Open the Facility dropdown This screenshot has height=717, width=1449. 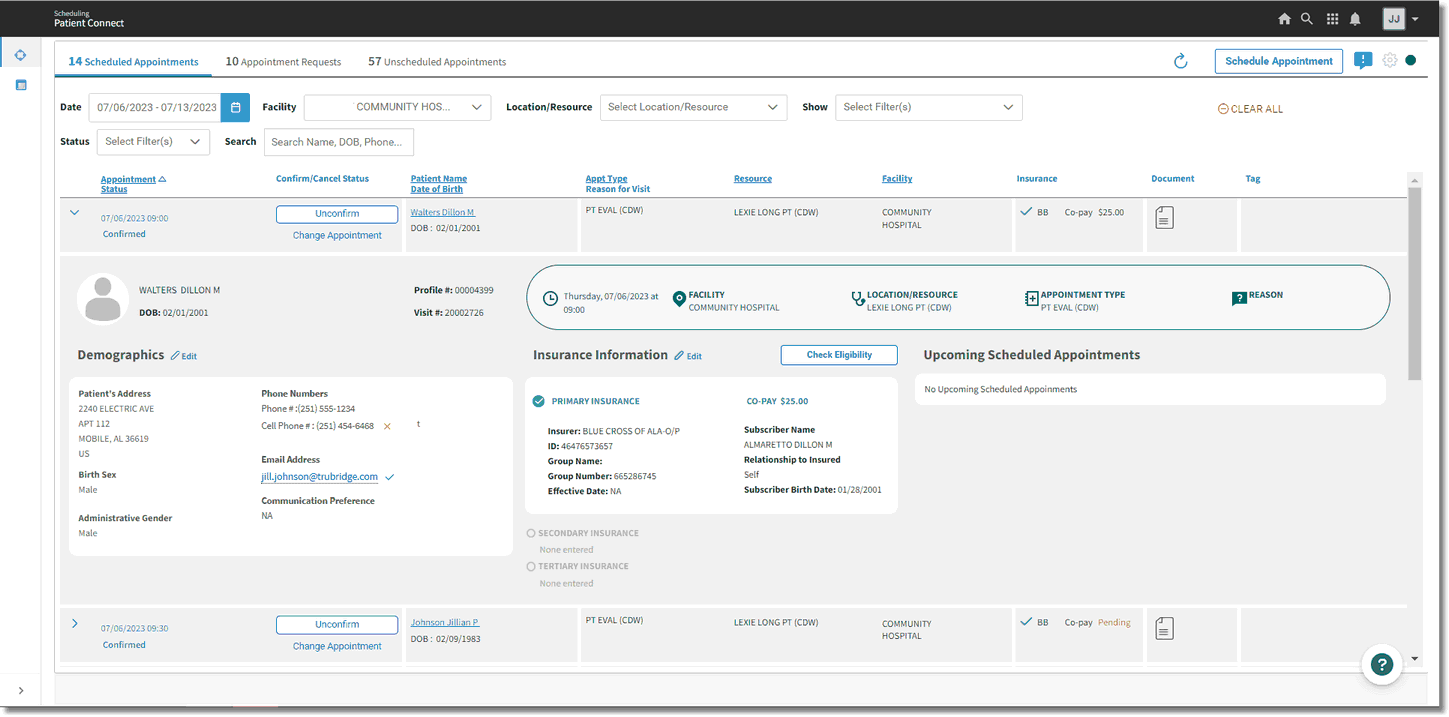tap(397, 107)
